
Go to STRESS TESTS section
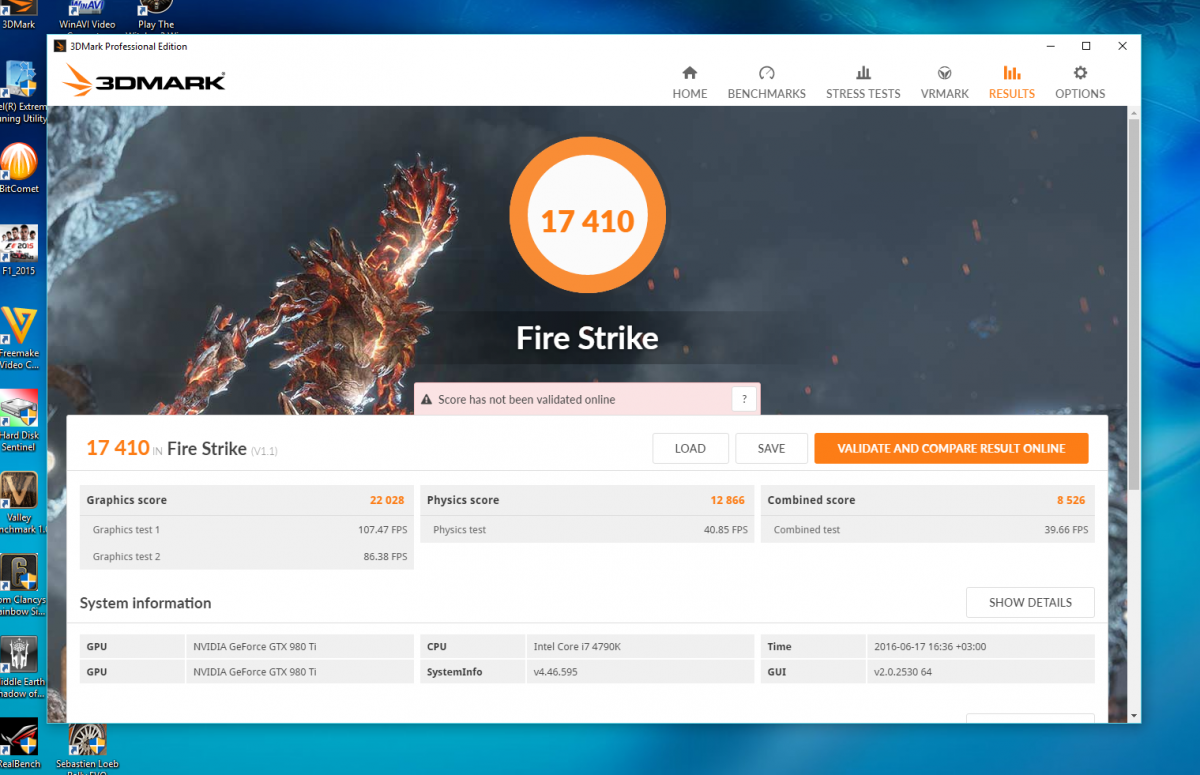[863, 82]
